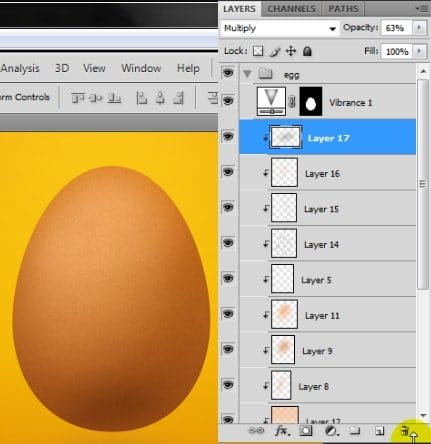
Task: Create a new layer
Action: 379,431
